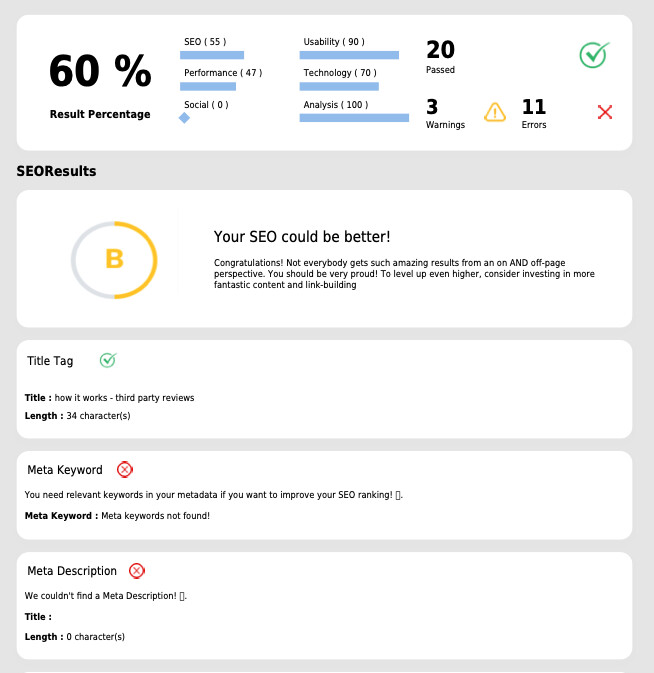654x673 pixels.
Task: Click the green Passed checkmark icon
Action: pyautogui.click(x=594, y=55)
